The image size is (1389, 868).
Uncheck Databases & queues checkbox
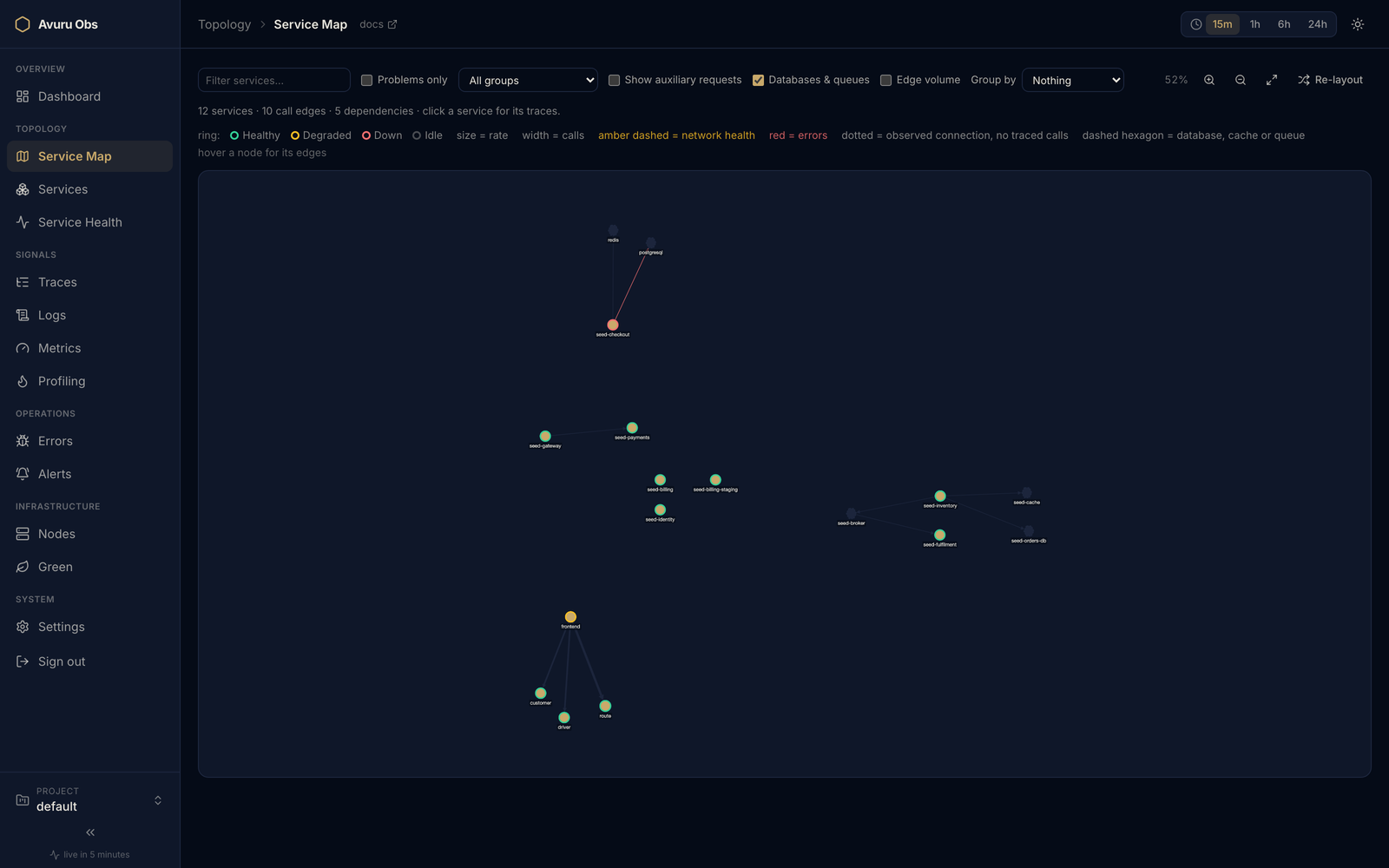[759, 80]
